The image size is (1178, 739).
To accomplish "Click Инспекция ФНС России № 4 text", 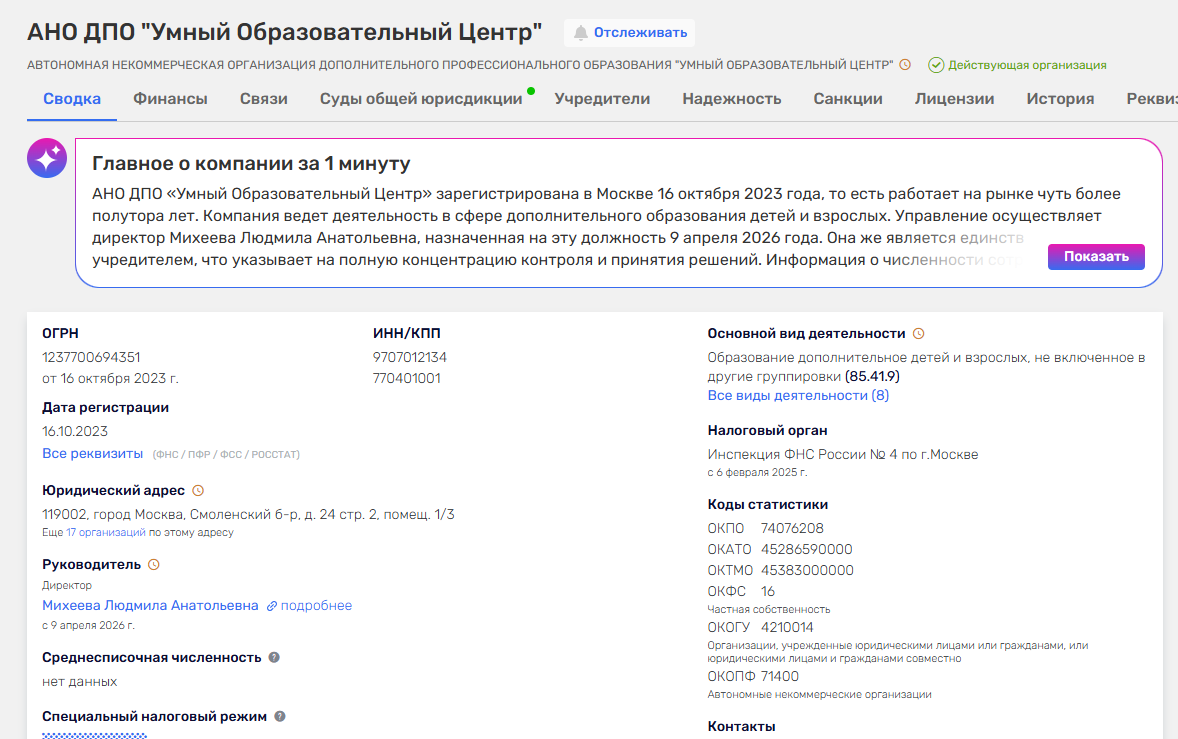I will tap(843, 454).
